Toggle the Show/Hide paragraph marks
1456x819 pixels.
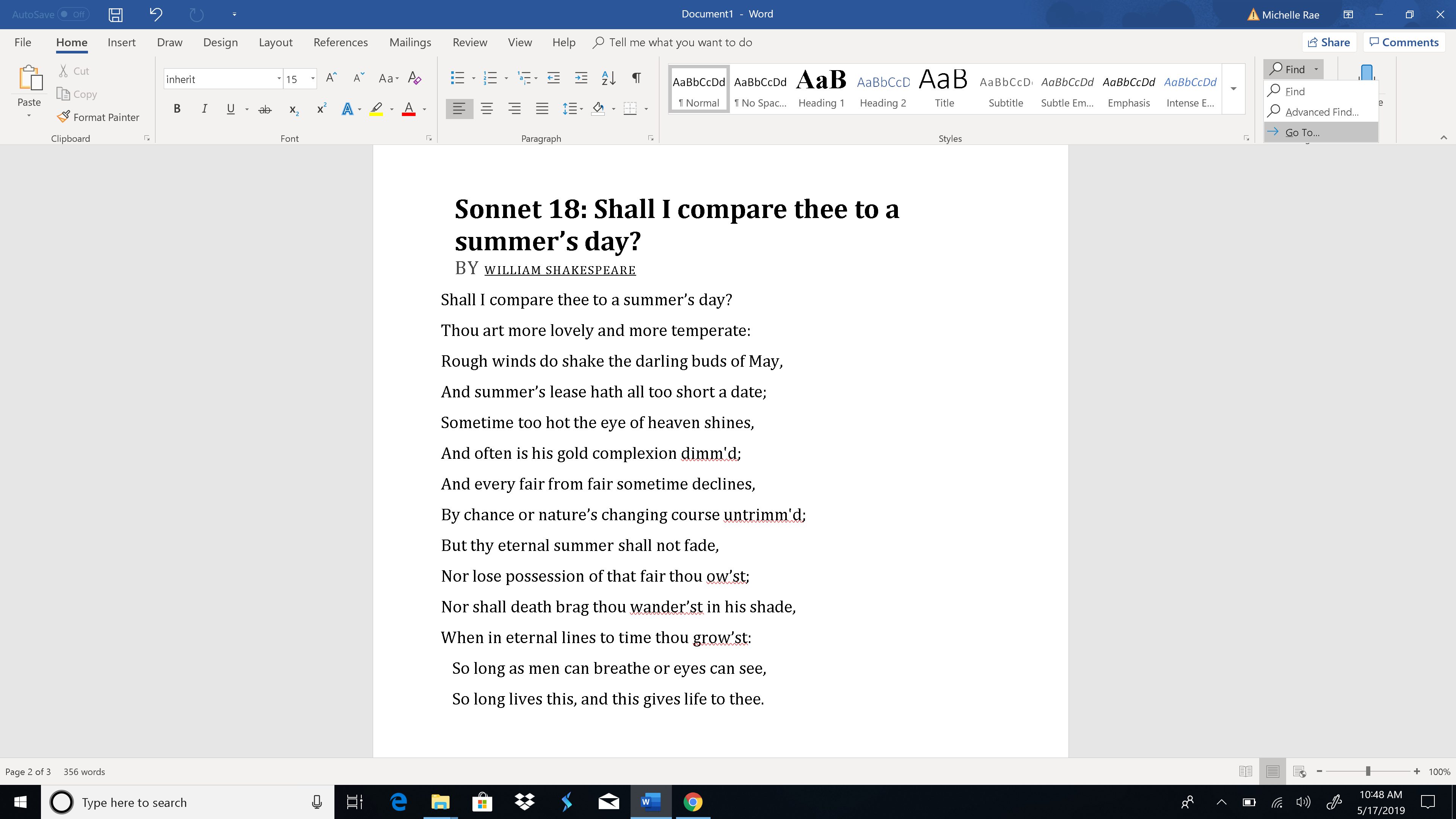637,78
